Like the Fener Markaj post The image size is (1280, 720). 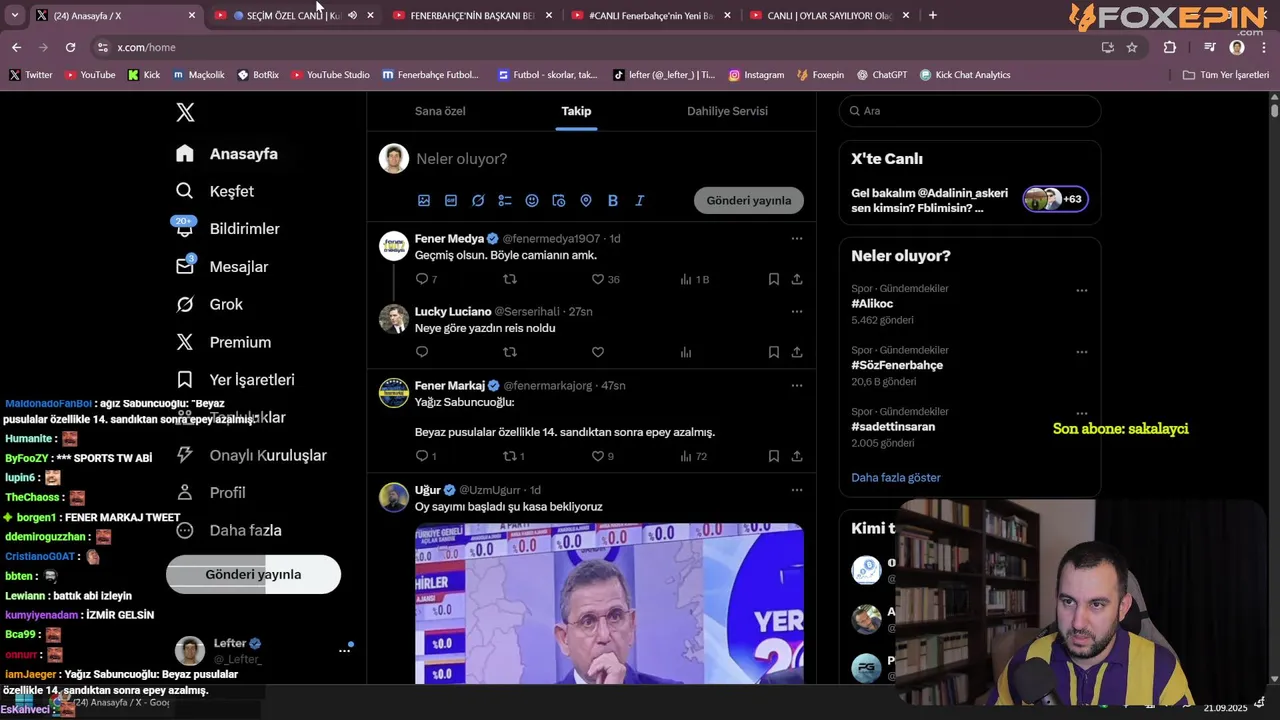[x=598, y=456]
